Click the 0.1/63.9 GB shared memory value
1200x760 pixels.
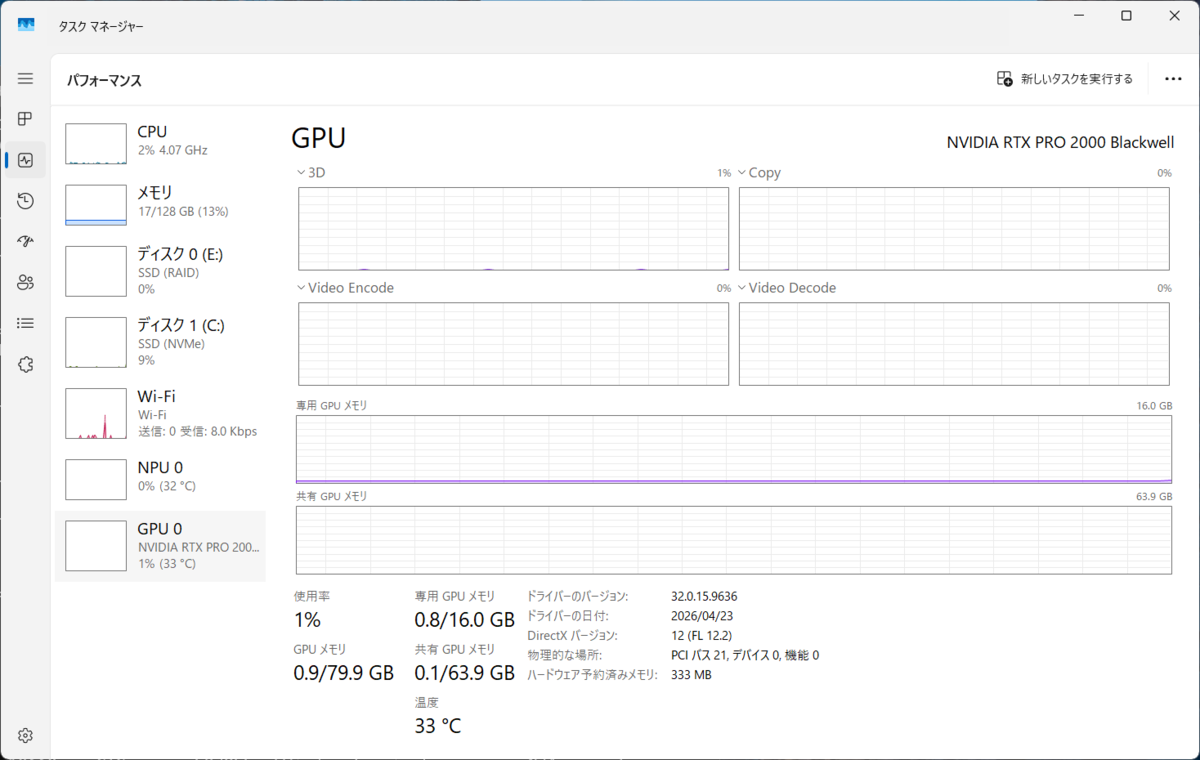464,673
